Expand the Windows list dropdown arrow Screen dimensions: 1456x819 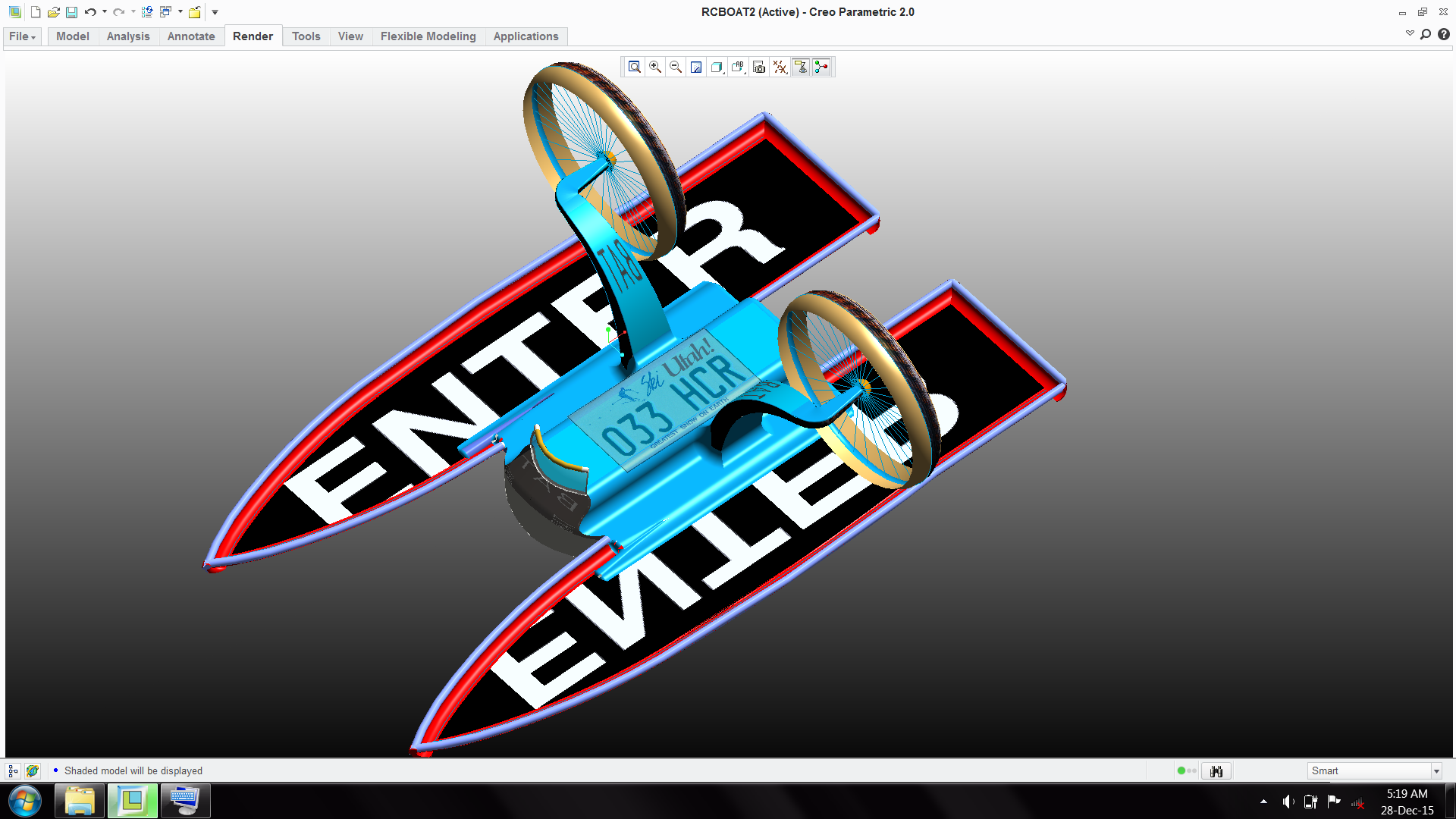[180, 12]
